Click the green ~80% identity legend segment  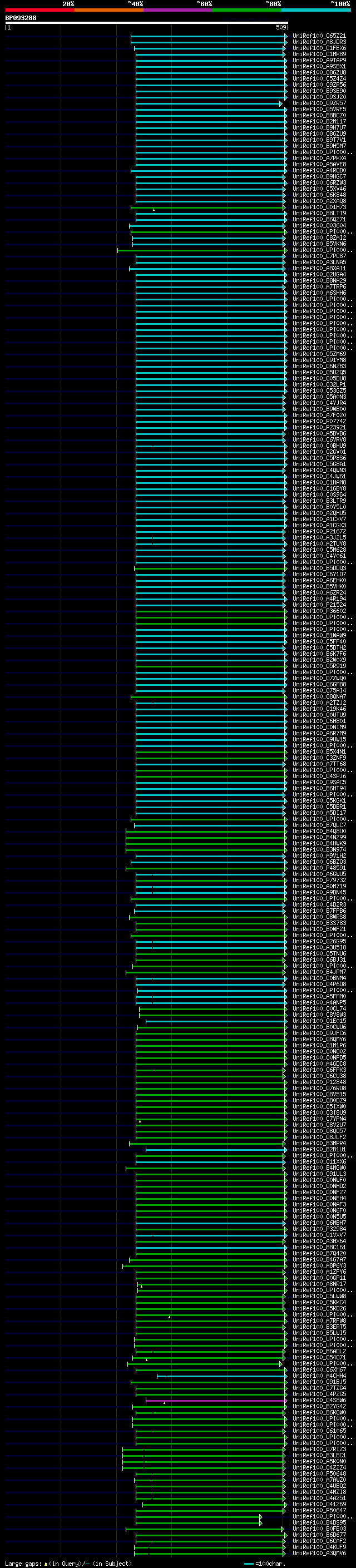click(x=247, y=10)
